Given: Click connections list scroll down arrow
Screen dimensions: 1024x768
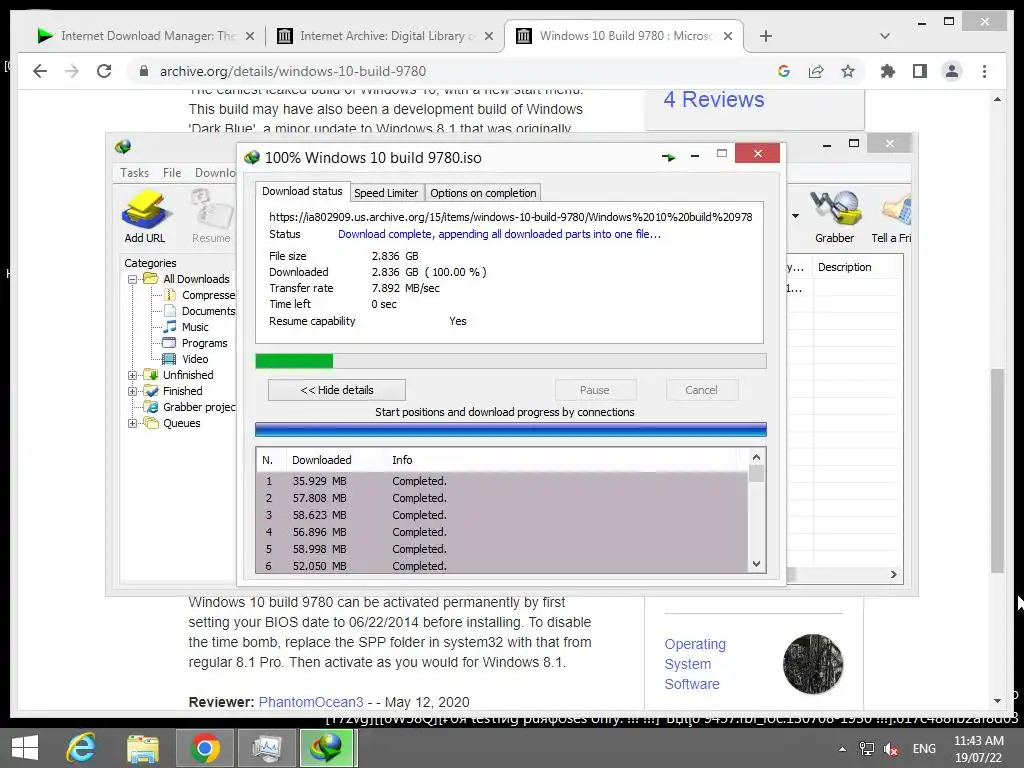Looking at the screenshot, I should [756, 564].
